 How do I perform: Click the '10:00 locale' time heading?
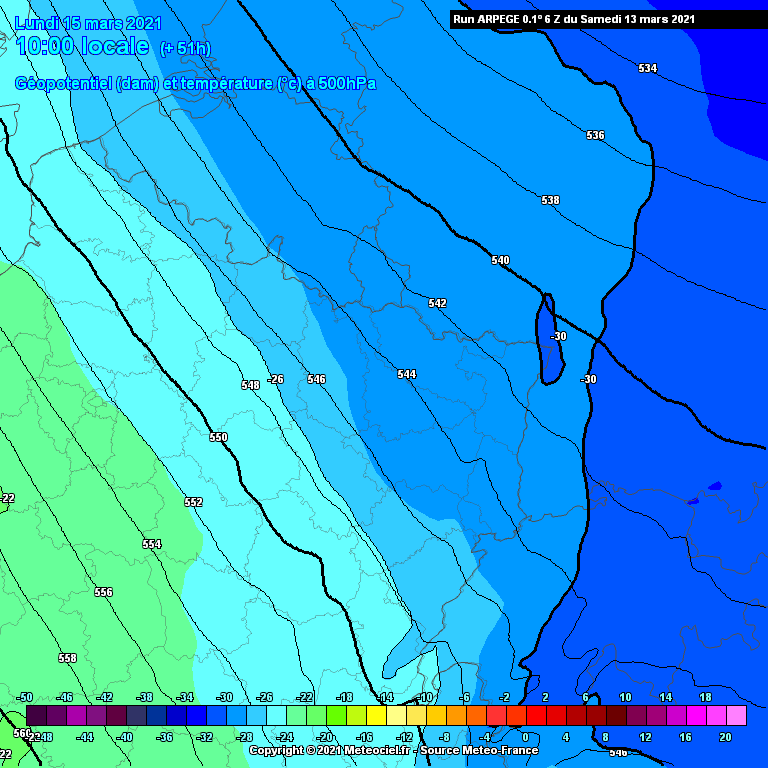tap(83, 46)
